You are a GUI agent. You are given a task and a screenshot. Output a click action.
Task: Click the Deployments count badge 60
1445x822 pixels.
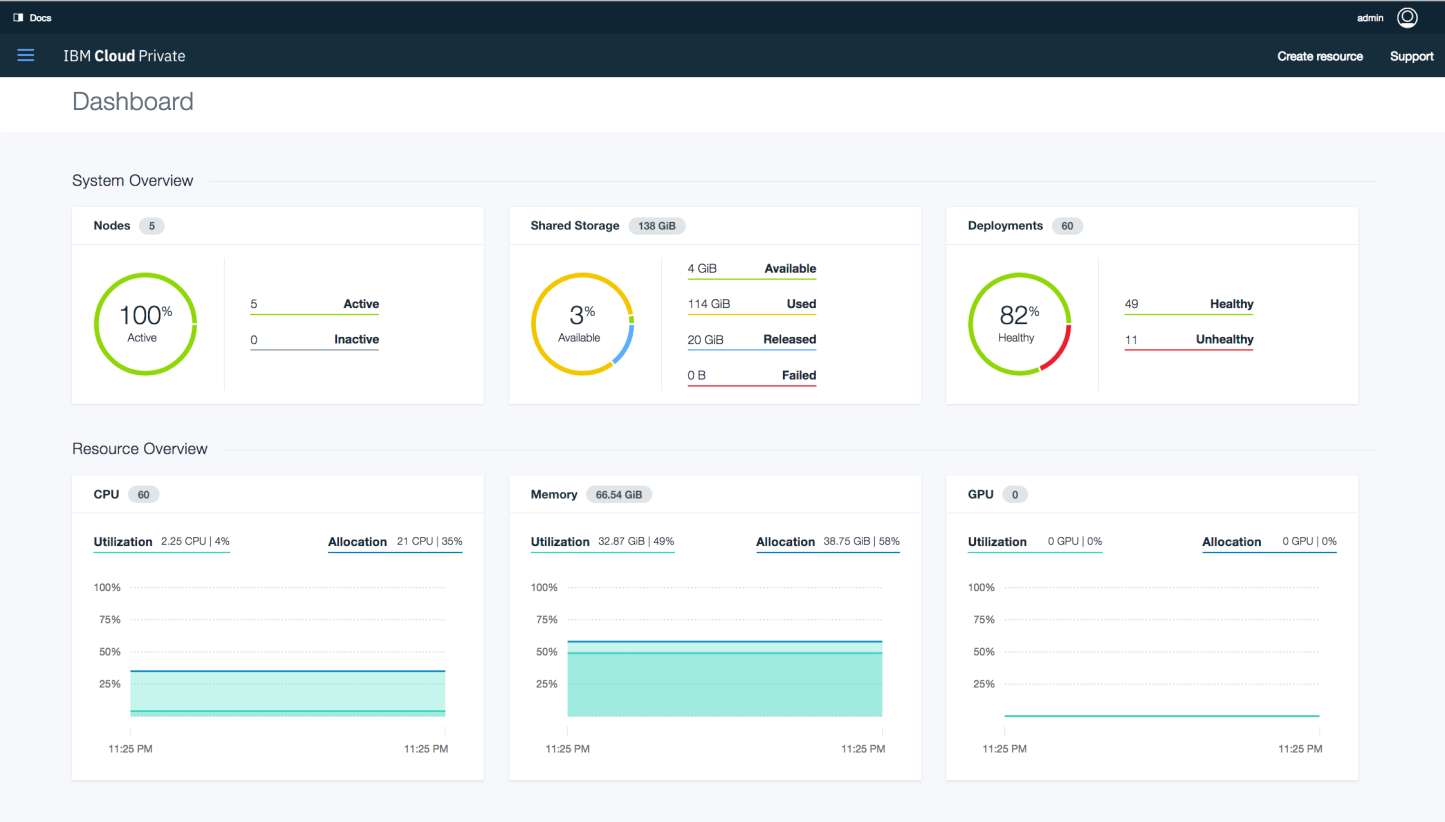(1067, 226)
